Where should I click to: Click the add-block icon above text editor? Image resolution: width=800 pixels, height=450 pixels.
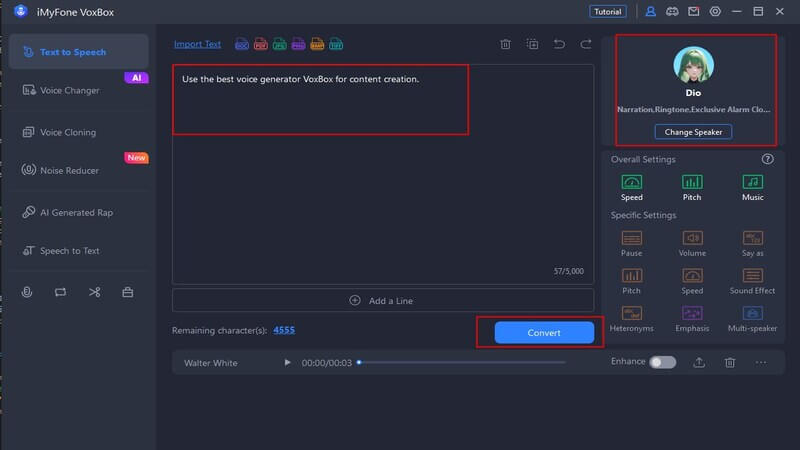click(x=532, y=44)
